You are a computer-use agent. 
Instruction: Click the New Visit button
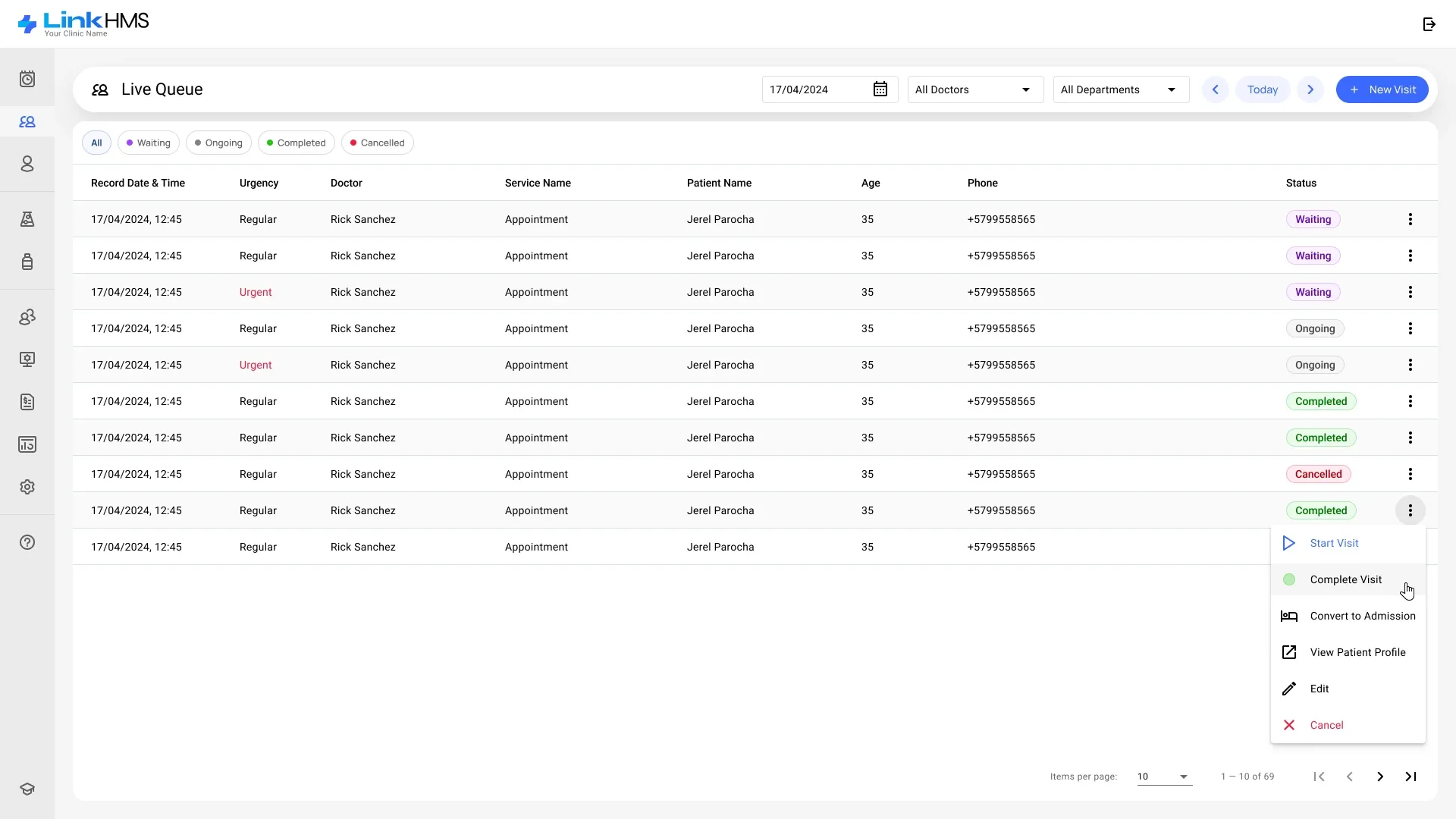pyautogui.click(x=1382, y=89)
